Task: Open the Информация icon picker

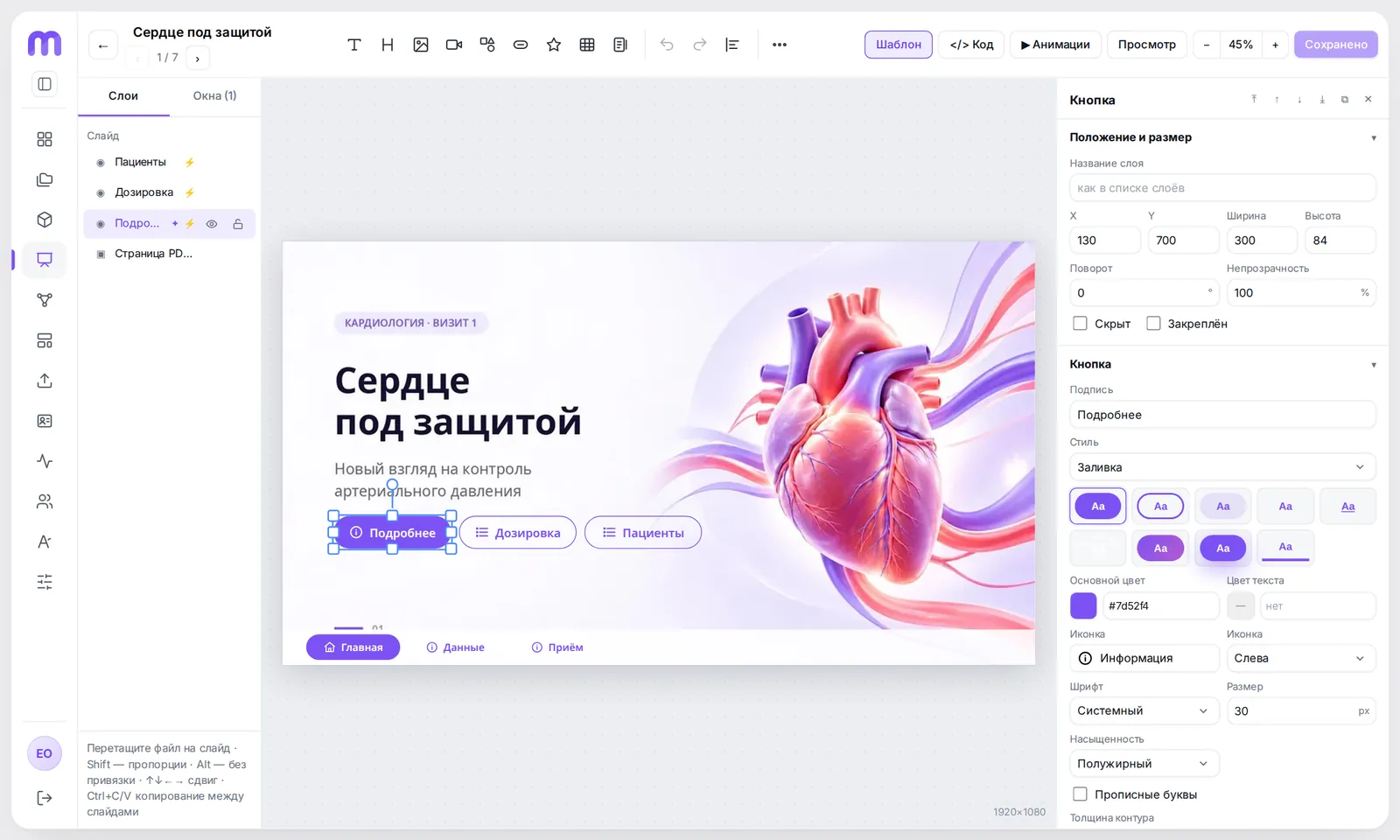Action: (1144, 658)
